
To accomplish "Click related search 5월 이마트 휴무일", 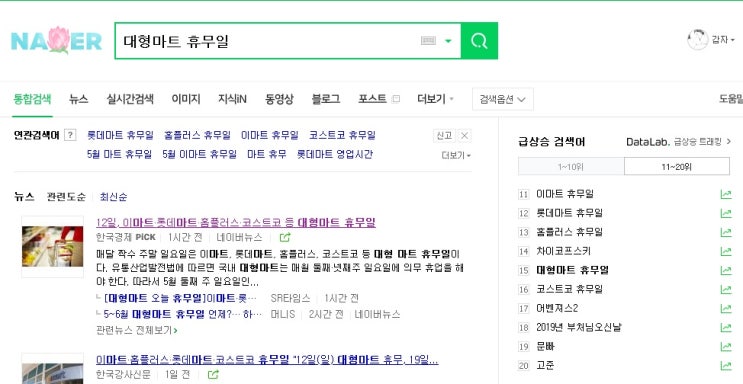I will [199, 154].
